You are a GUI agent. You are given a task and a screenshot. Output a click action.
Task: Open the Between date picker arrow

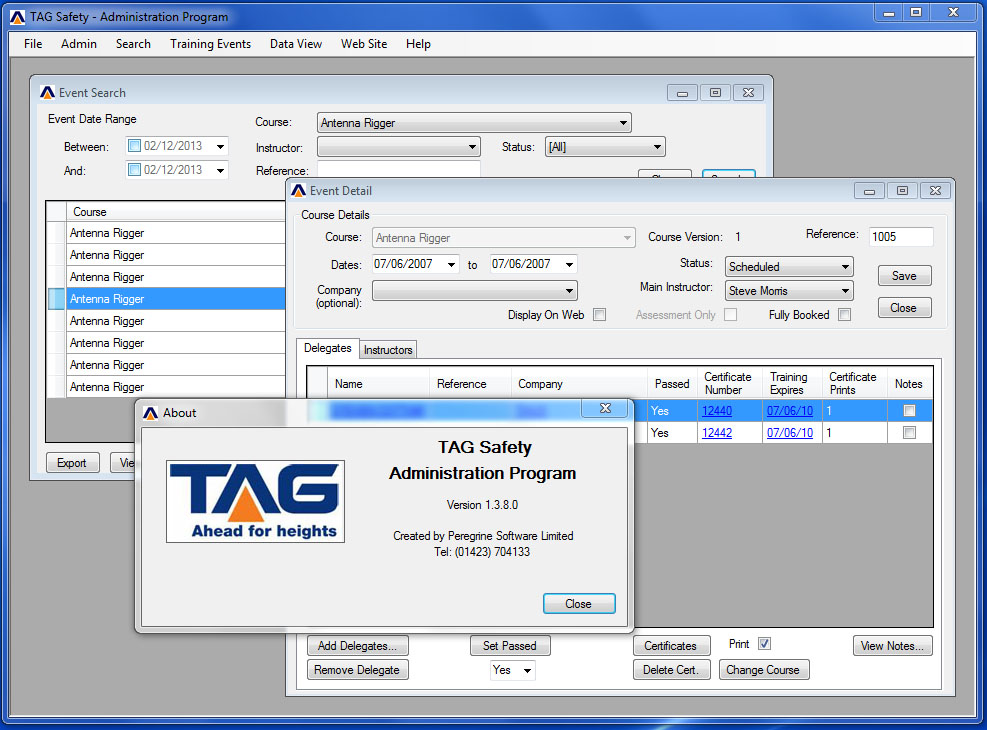coord(220,147)
